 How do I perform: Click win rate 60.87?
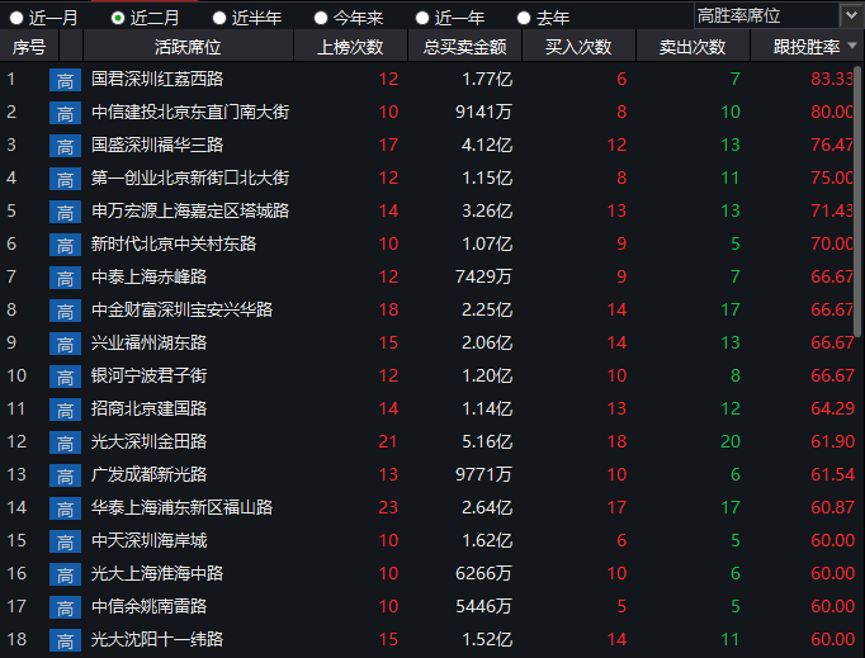pyautogui.click(x=832, y=507)
